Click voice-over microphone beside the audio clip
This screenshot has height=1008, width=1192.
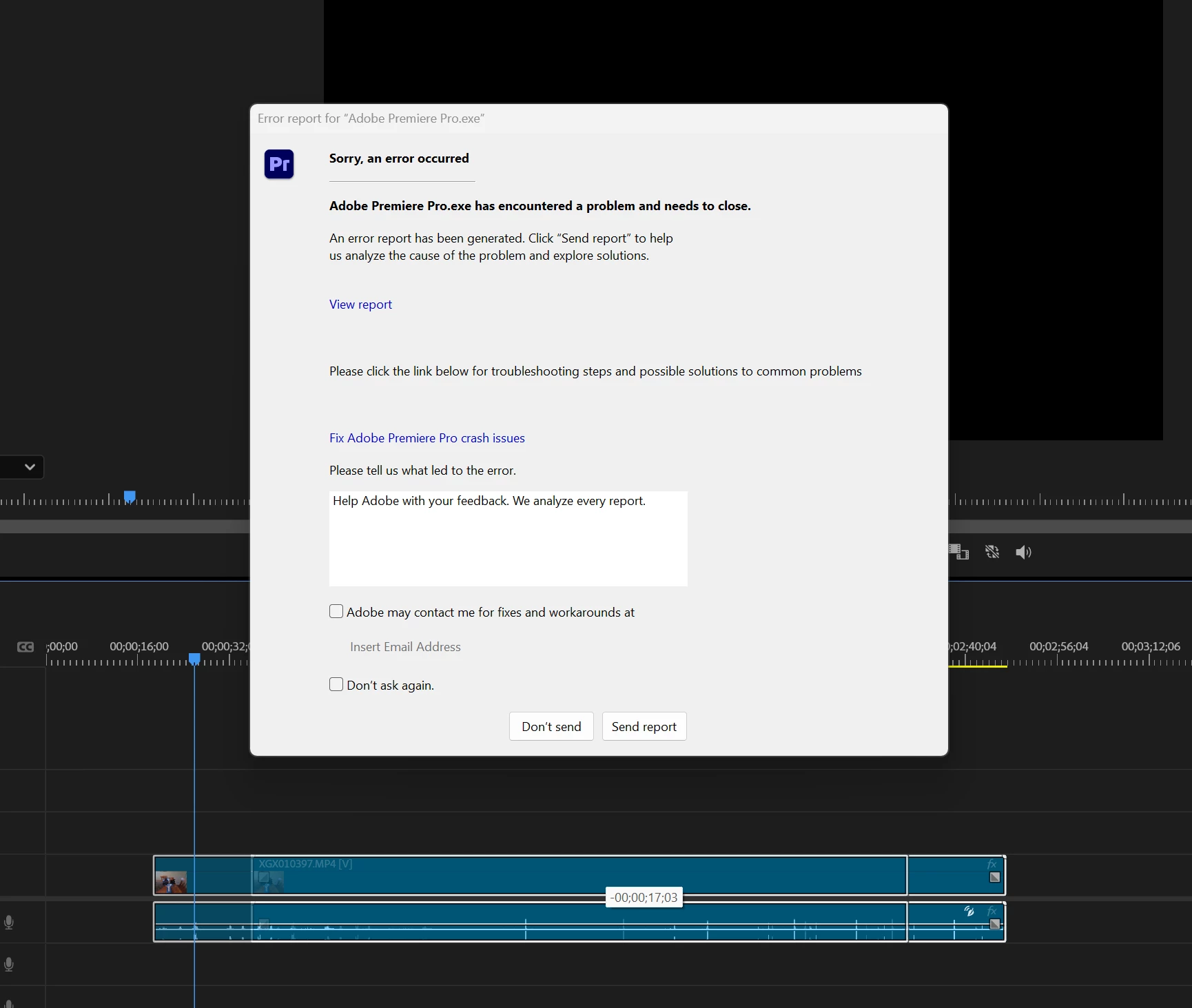point(9,922)
